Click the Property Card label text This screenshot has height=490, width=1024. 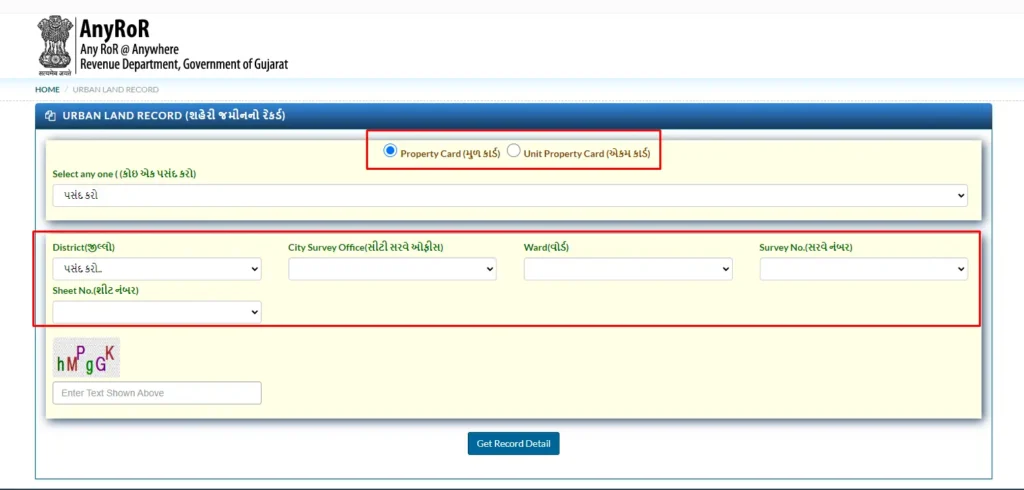click(450, 154)
